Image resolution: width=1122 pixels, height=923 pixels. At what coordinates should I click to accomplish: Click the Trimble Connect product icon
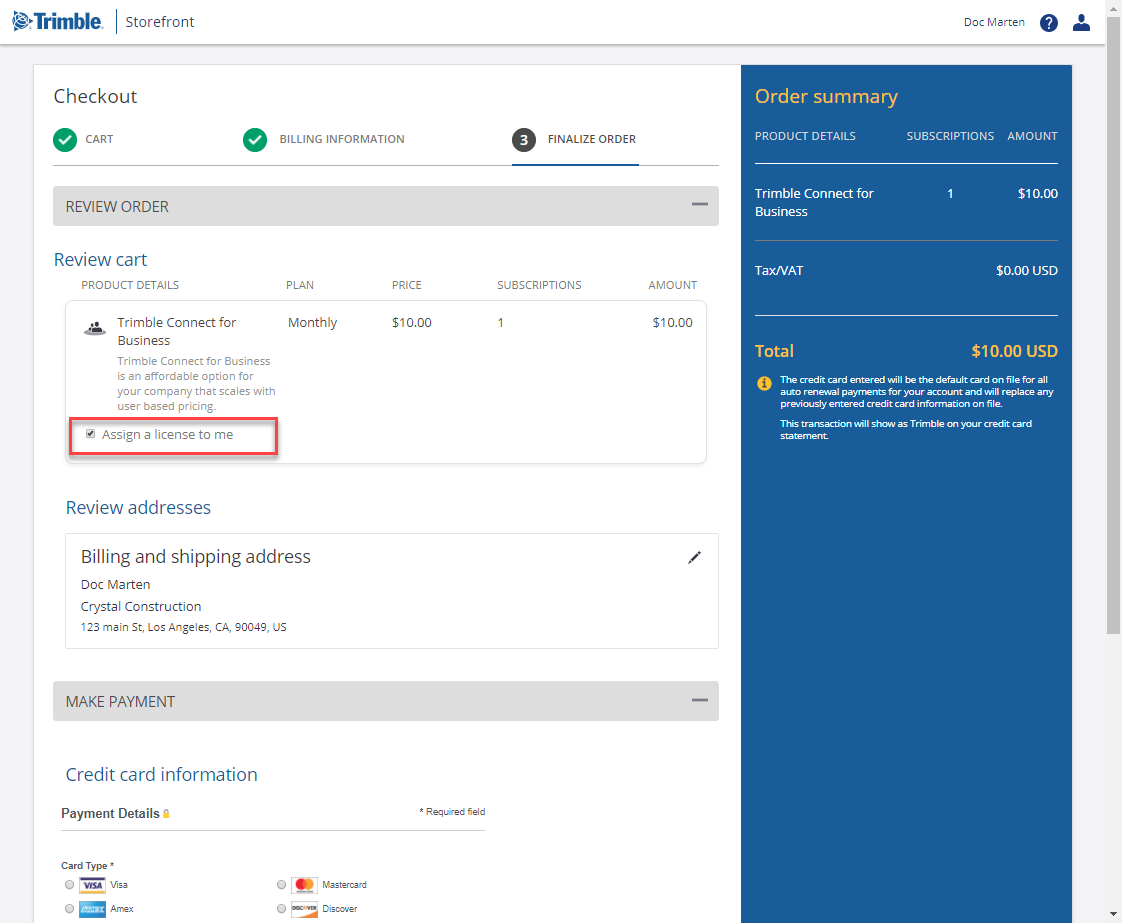(x=95, y=328)
